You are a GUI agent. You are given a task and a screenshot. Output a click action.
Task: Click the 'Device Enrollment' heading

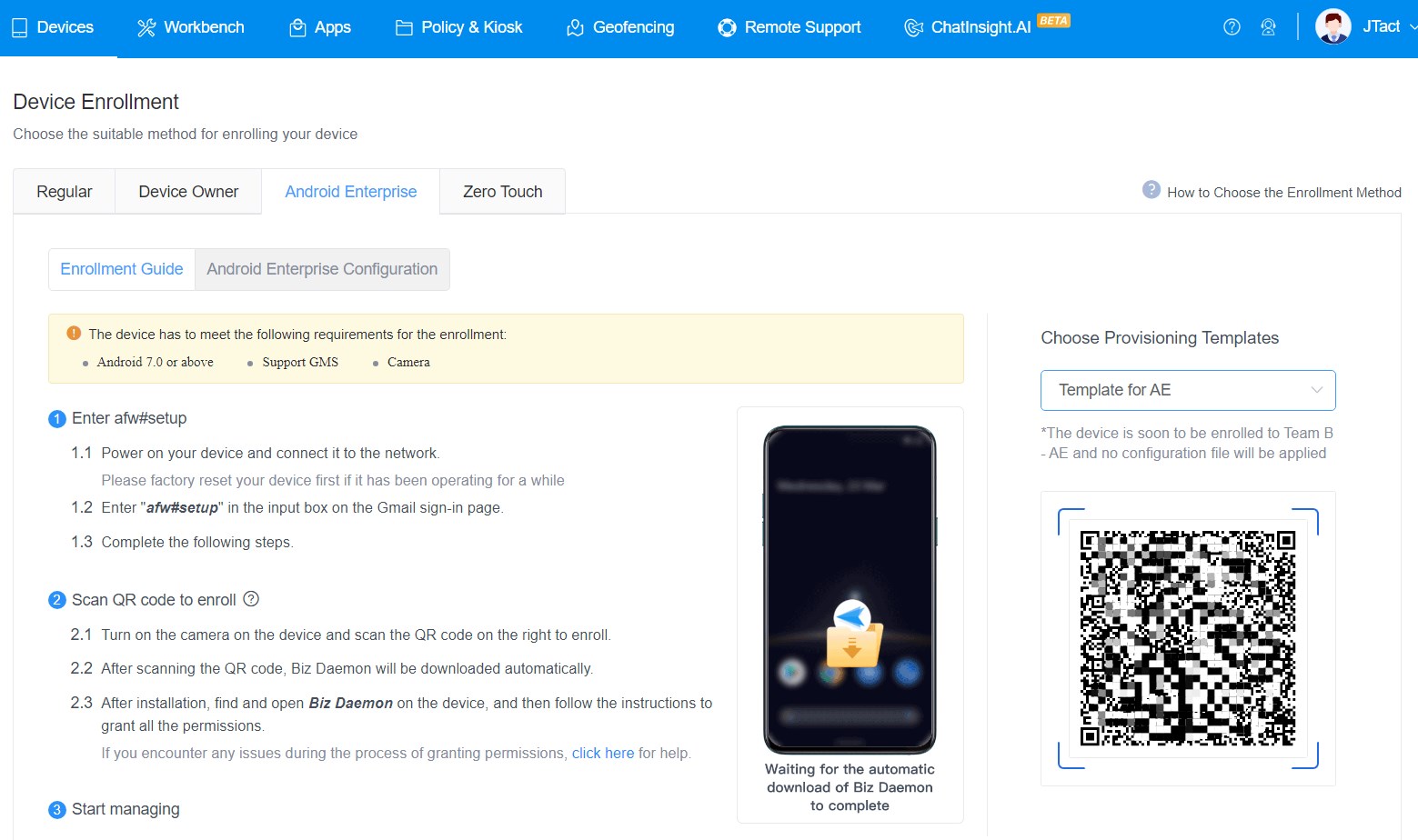coord(96,102)
